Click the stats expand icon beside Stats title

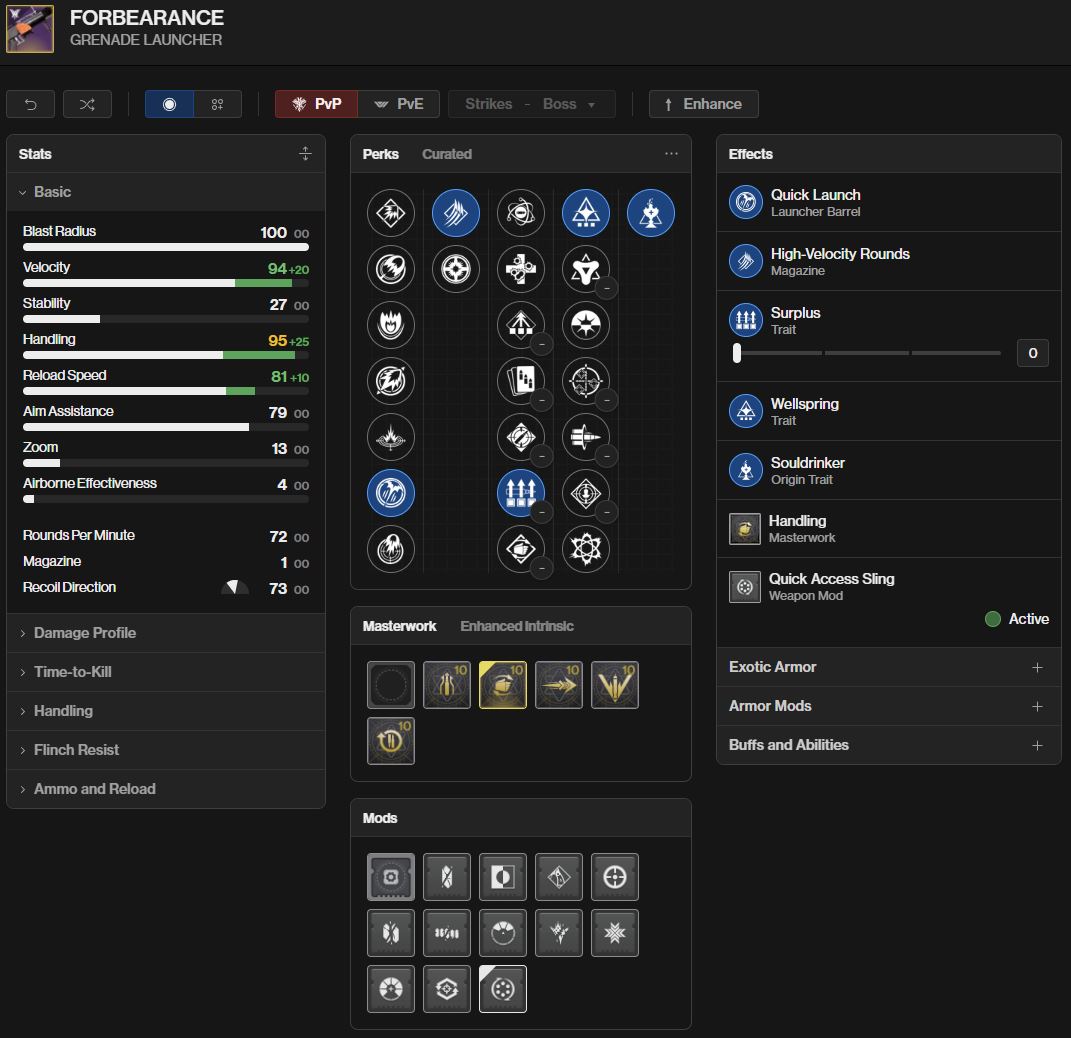305,154
